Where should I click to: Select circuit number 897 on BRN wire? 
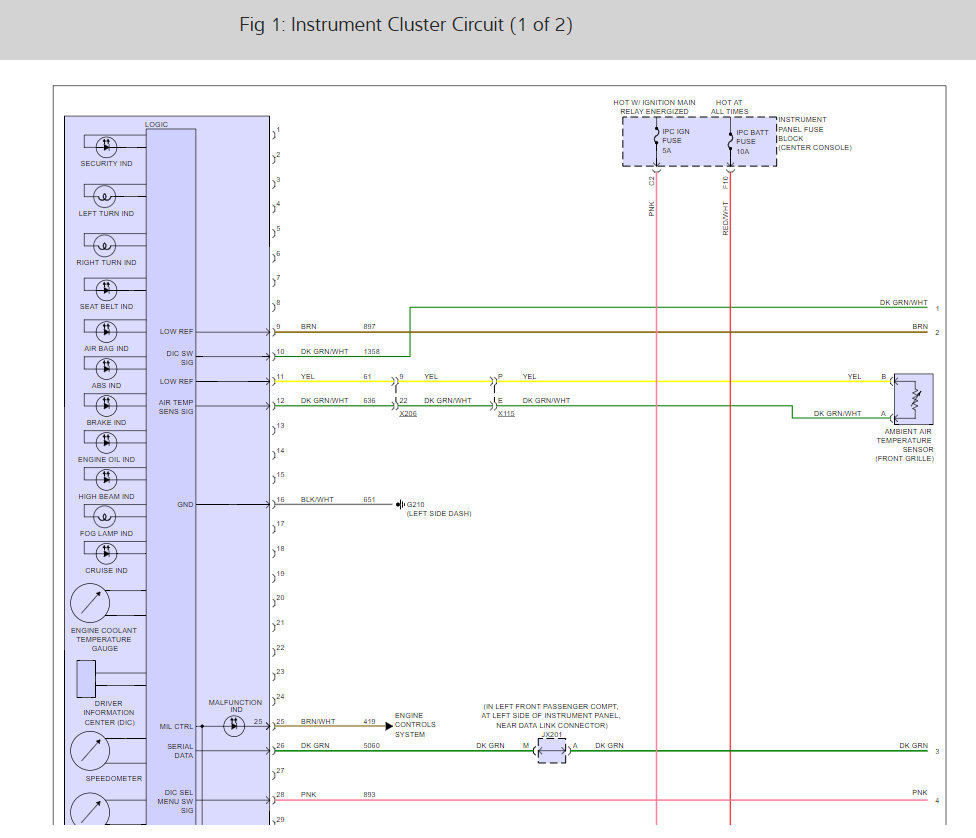369,326
